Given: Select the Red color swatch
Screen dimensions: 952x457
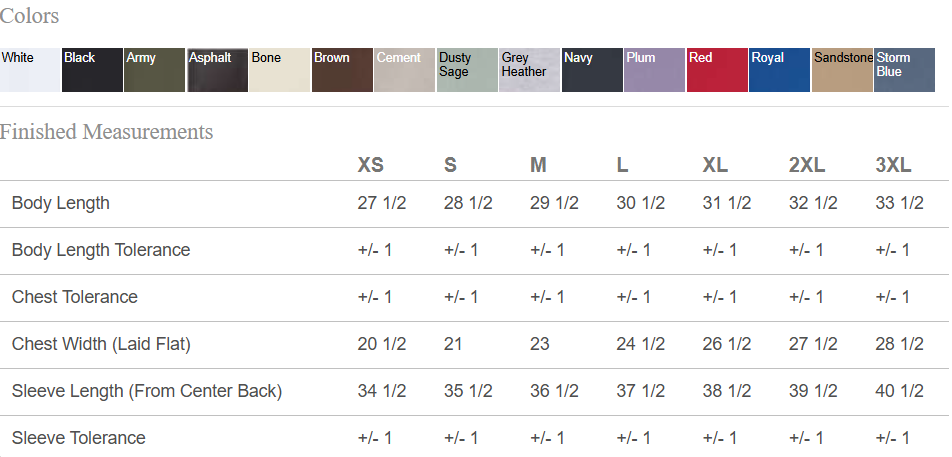Looking at the screenshot, I should [x=717, y=70].
